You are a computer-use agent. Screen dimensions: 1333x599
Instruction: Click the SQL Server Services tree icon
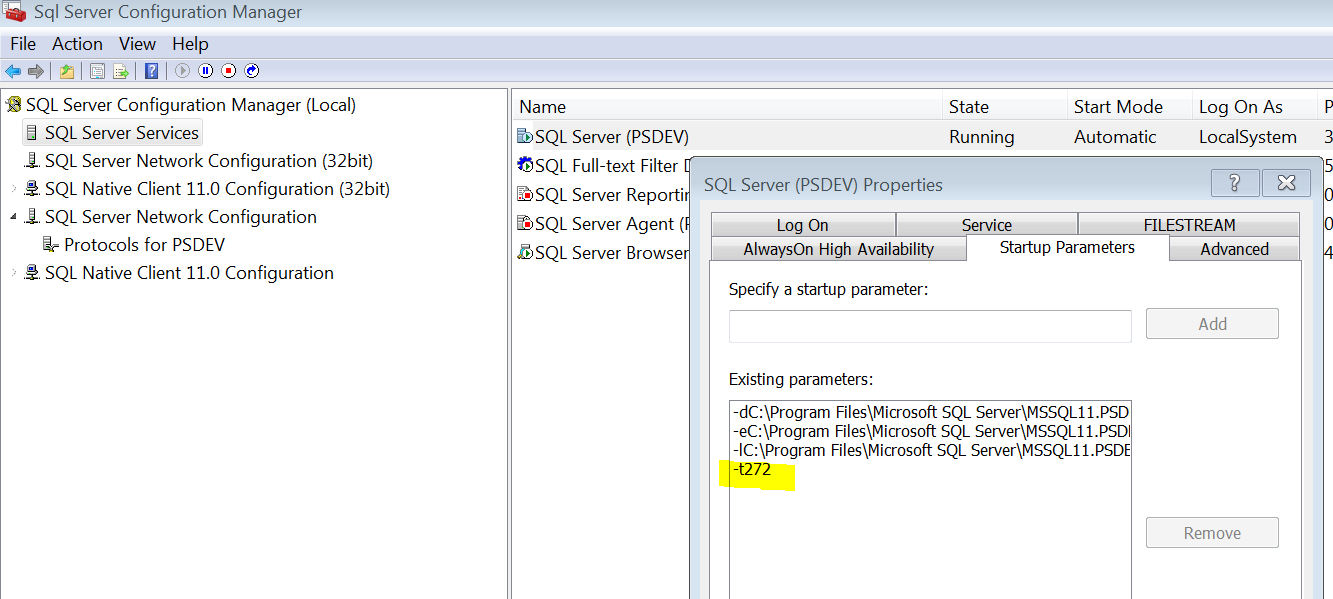click(x=32, y=133)
